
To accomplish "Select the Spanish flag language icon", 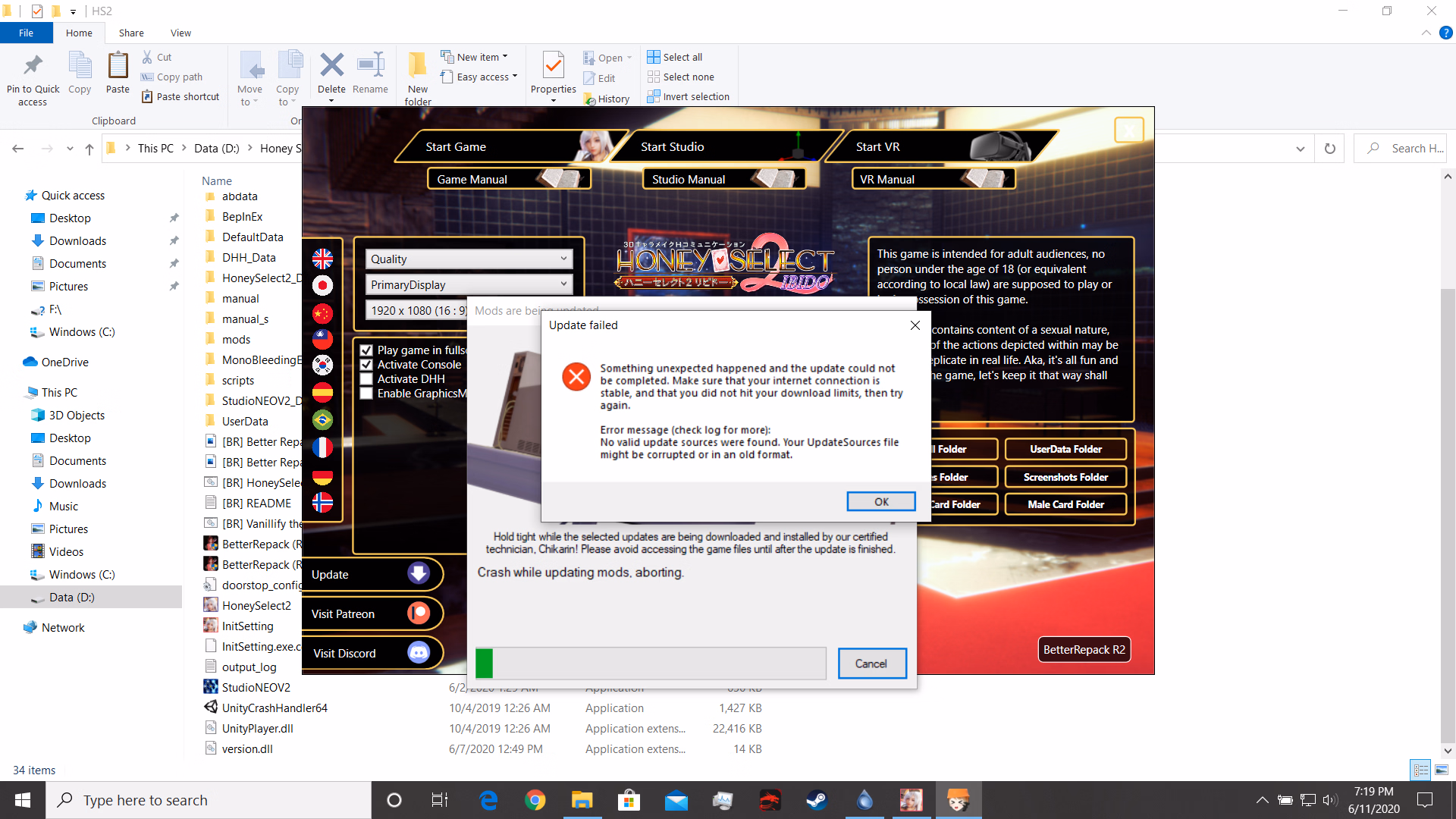I will point(322,392).
